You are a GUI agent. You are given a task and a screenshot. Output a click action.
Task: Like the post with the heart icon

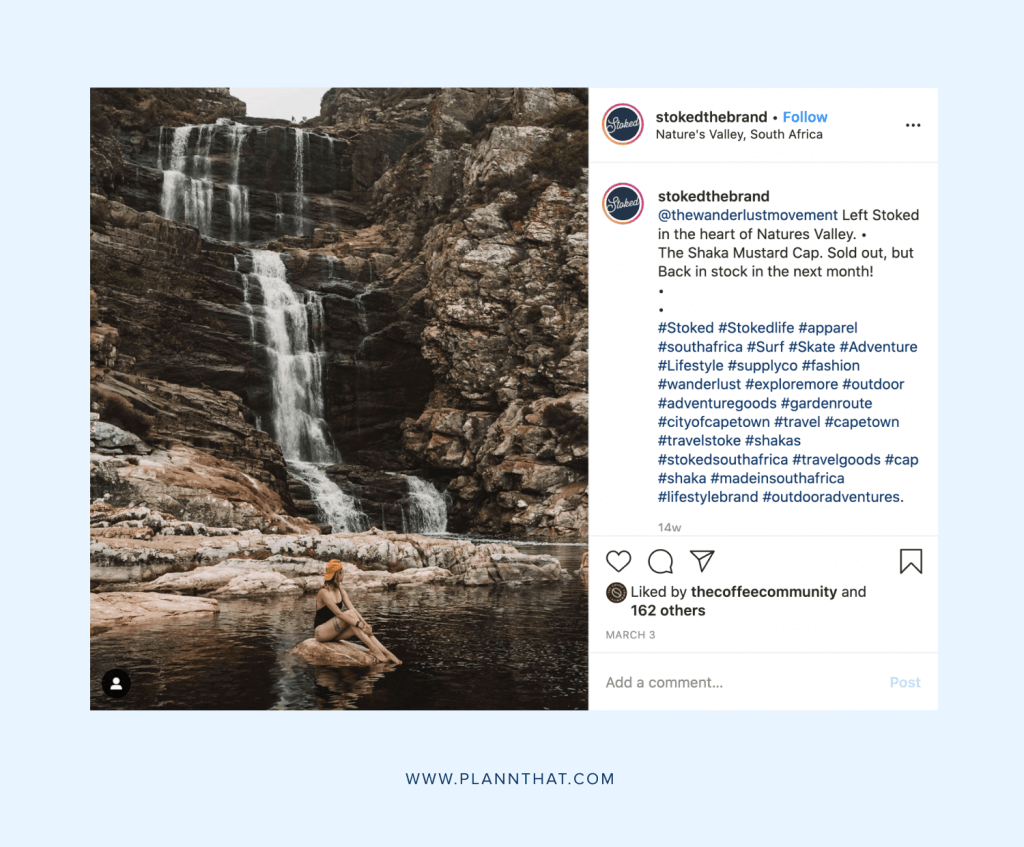coord(618,561)
